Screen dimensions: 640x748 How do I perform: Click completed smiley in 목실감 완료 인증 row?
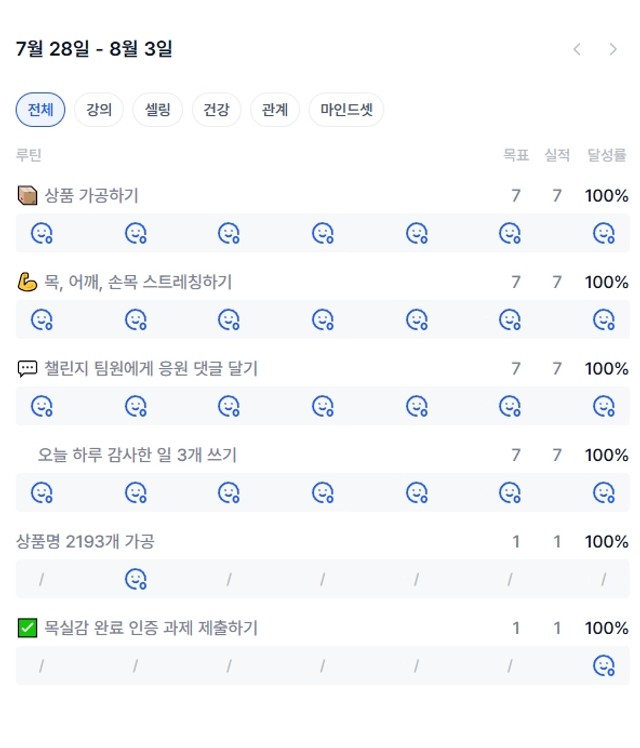[x=604, y=665]
